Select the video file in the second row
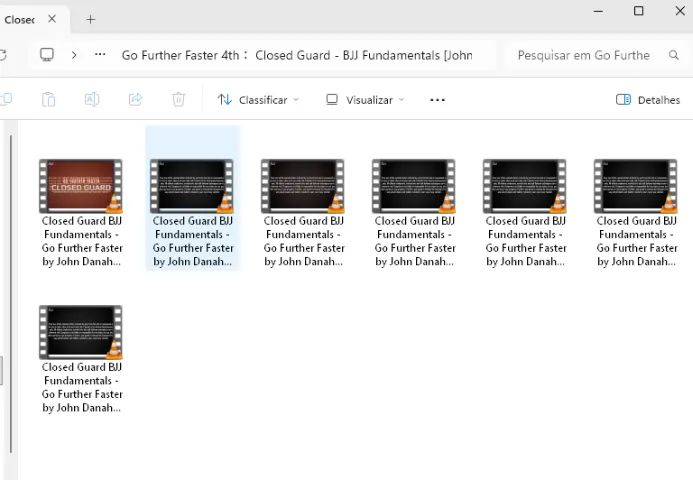Image resolution: width=693 pixels, height=480 pixels. [x=81, y=359]
